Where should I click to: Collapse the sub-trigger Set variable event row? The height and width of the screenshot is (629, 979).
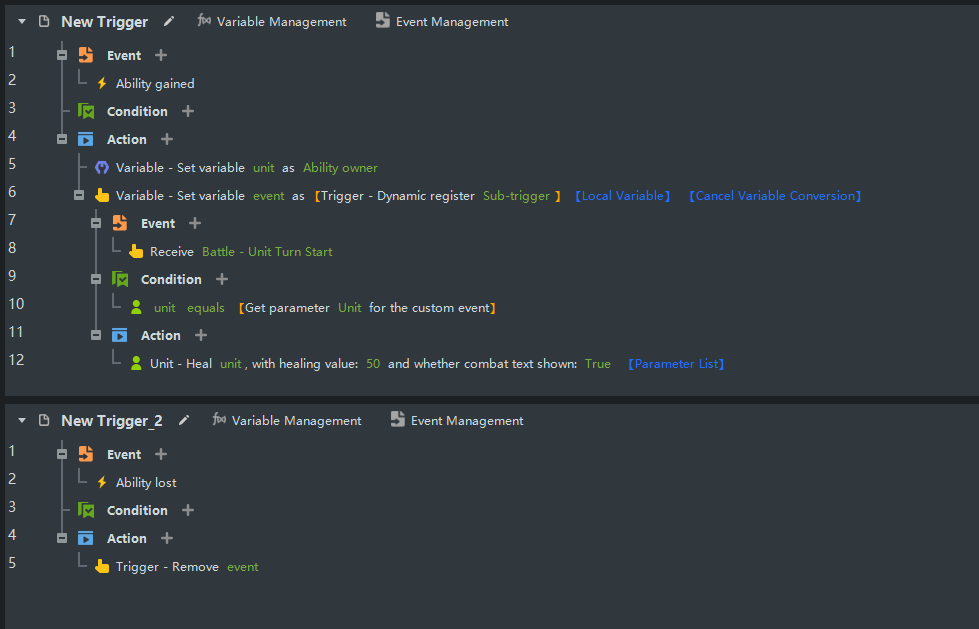coord(79,196)
